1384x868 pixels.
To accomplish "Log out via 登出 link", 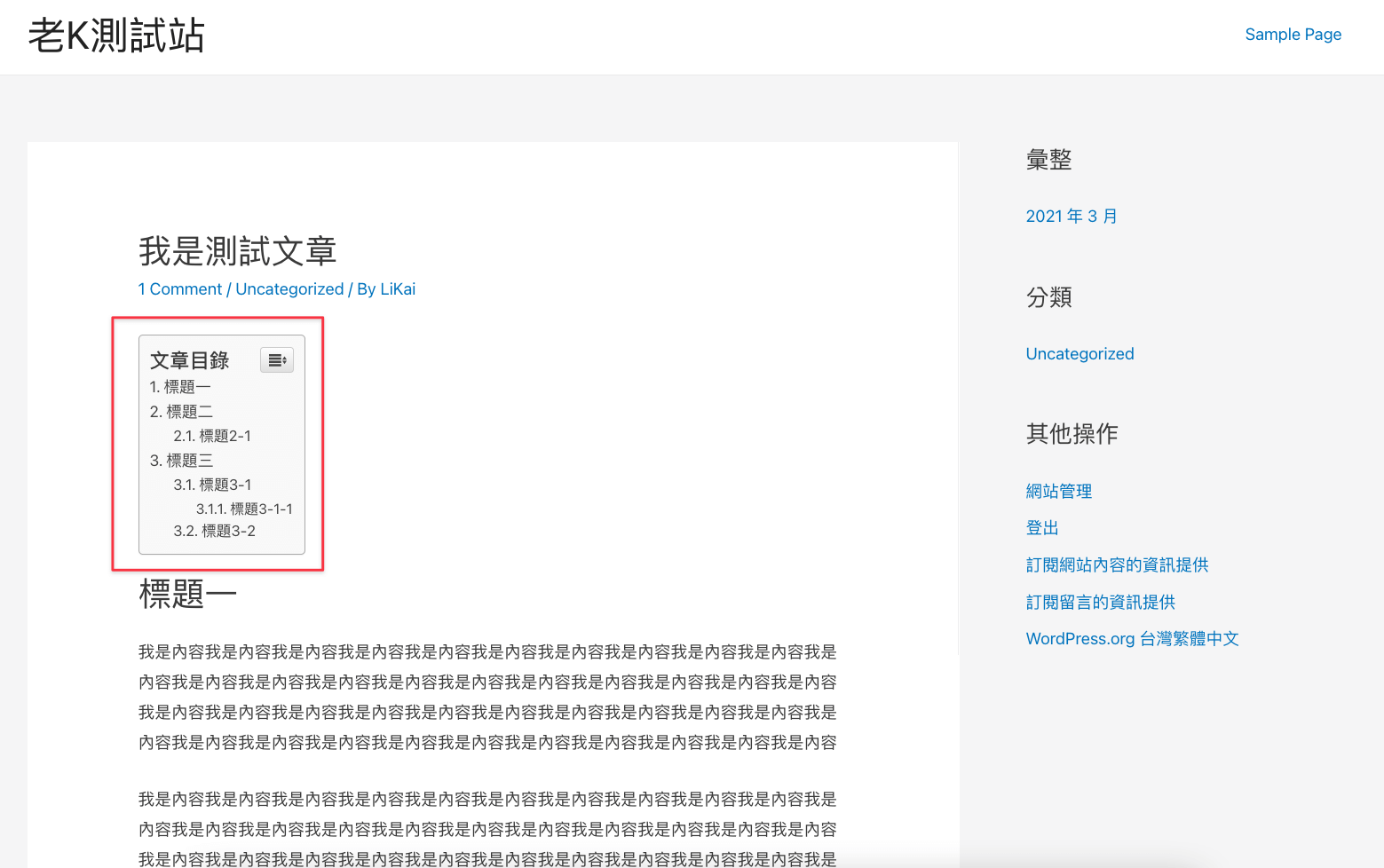I will point(1042,528).
